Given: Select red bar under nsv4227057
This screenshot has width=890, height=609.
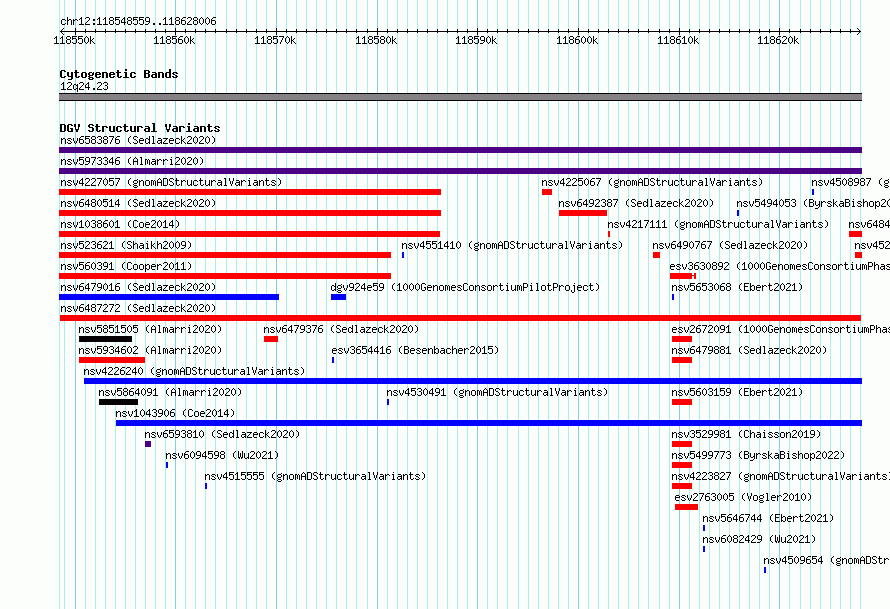Looking at the screenshot, I should coord(250,192).
